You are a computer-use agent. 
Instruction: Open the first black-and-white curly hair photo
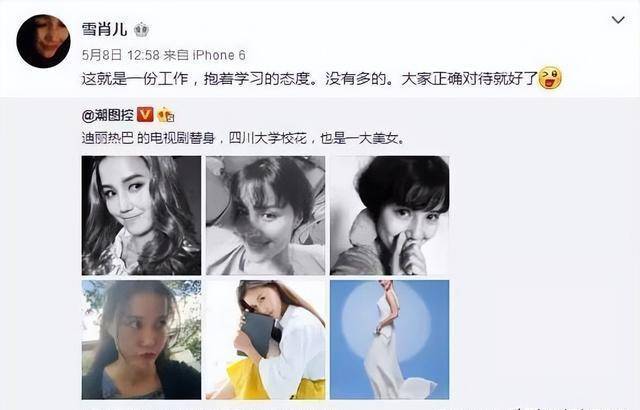(x=141, y=215)
